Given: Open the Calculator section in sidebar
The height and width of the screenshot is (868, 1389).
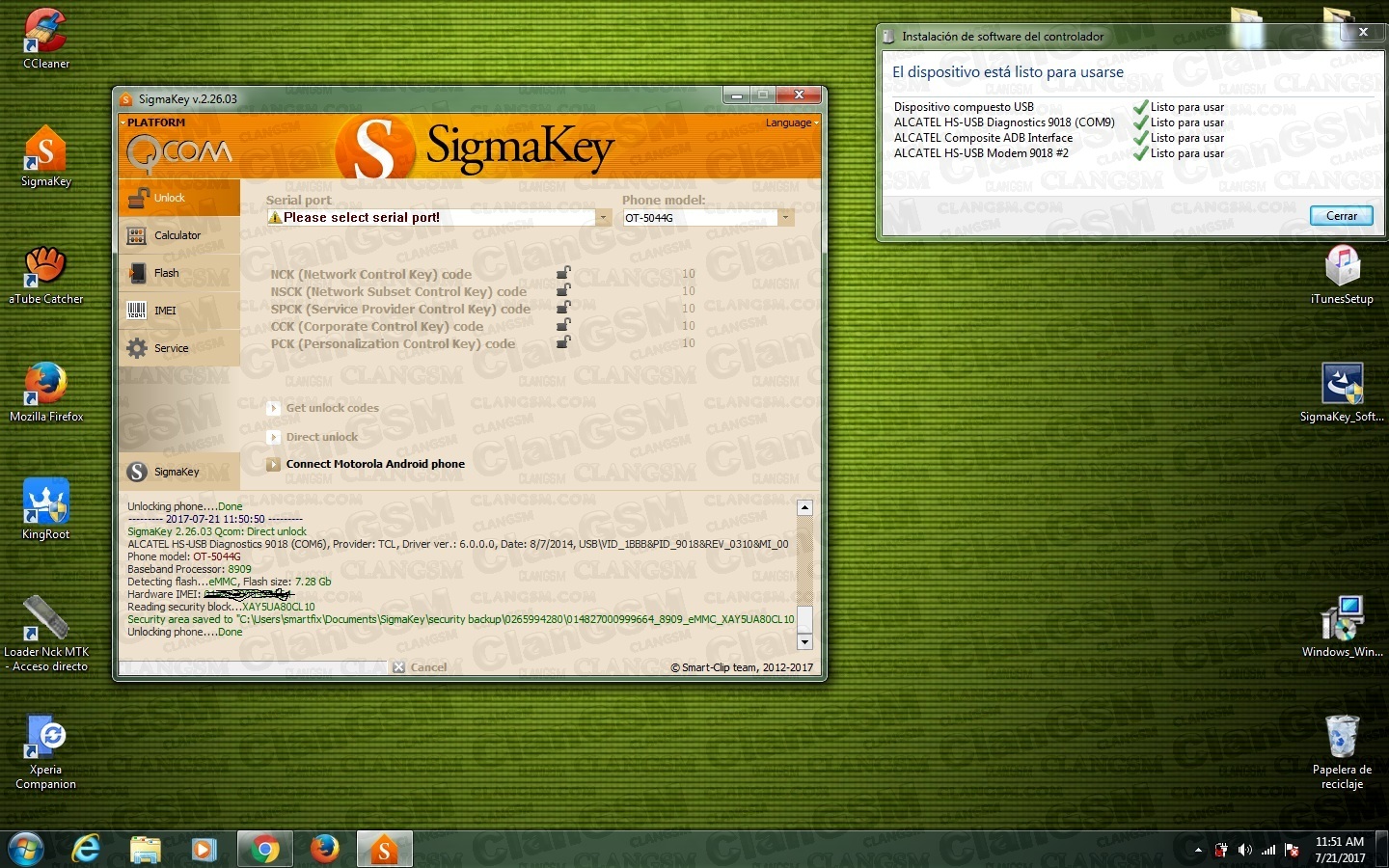Looking at the screenshot, I should pos(179,235).
